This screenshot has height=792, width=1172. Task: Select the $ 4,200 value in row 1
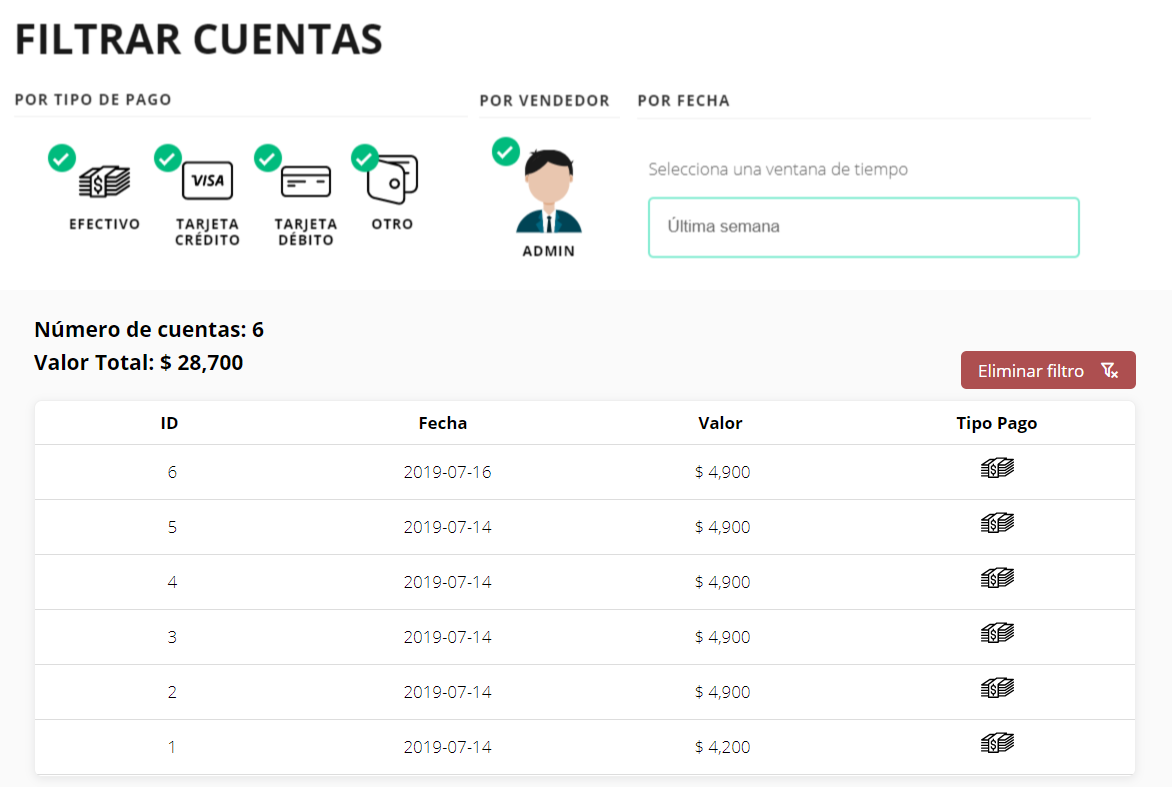click(722, 747)
